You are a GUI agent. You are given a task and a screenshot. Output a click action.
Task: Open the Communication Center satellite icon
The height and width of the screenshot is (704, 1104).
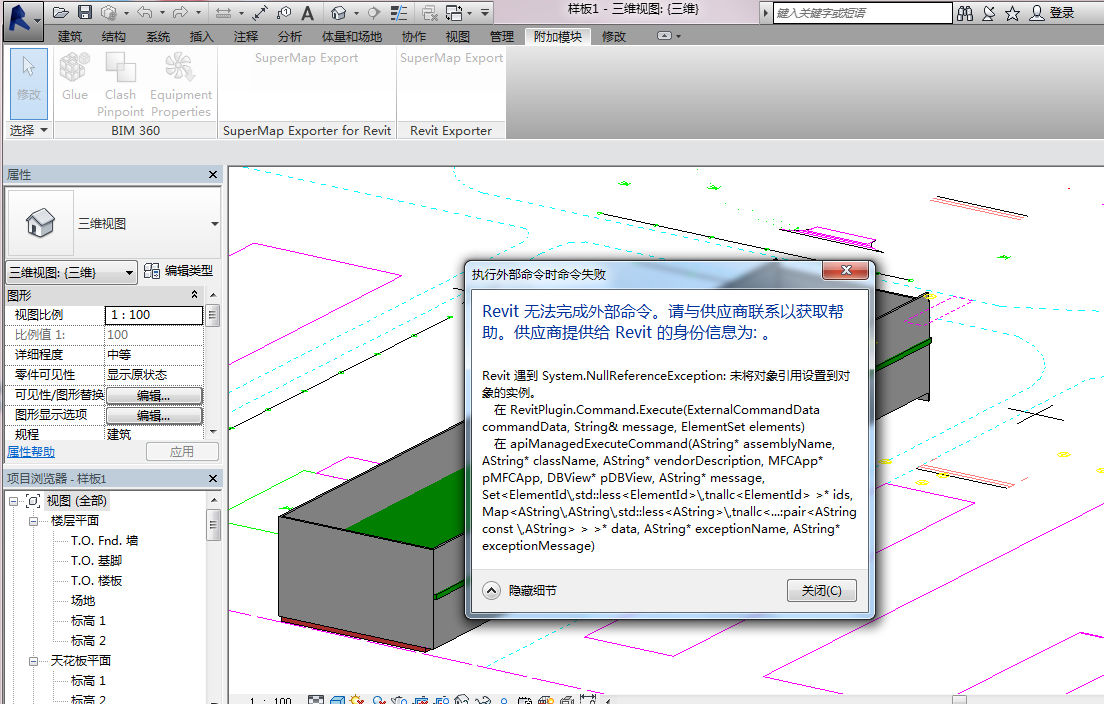pos(989,13)
